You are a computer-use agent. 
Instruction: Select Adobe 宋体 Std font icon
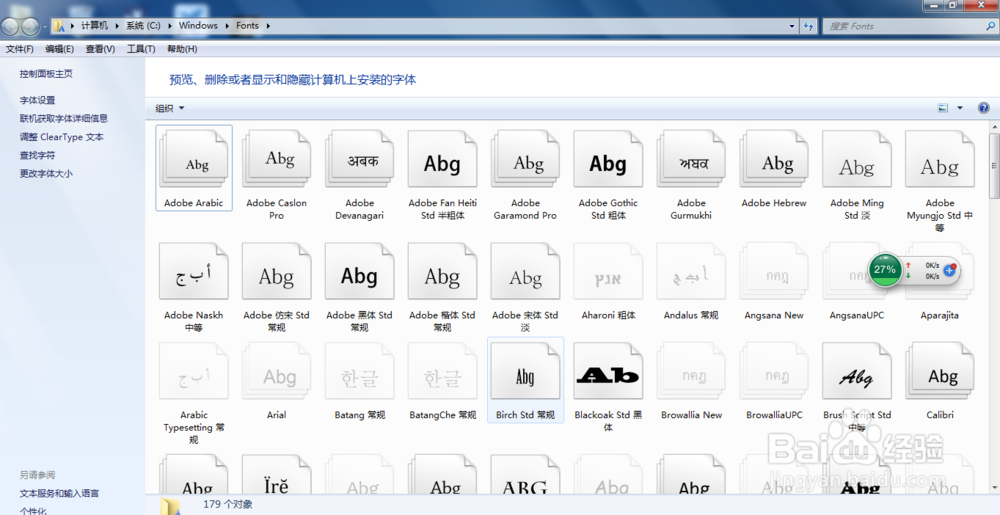[x=526, y=271]
